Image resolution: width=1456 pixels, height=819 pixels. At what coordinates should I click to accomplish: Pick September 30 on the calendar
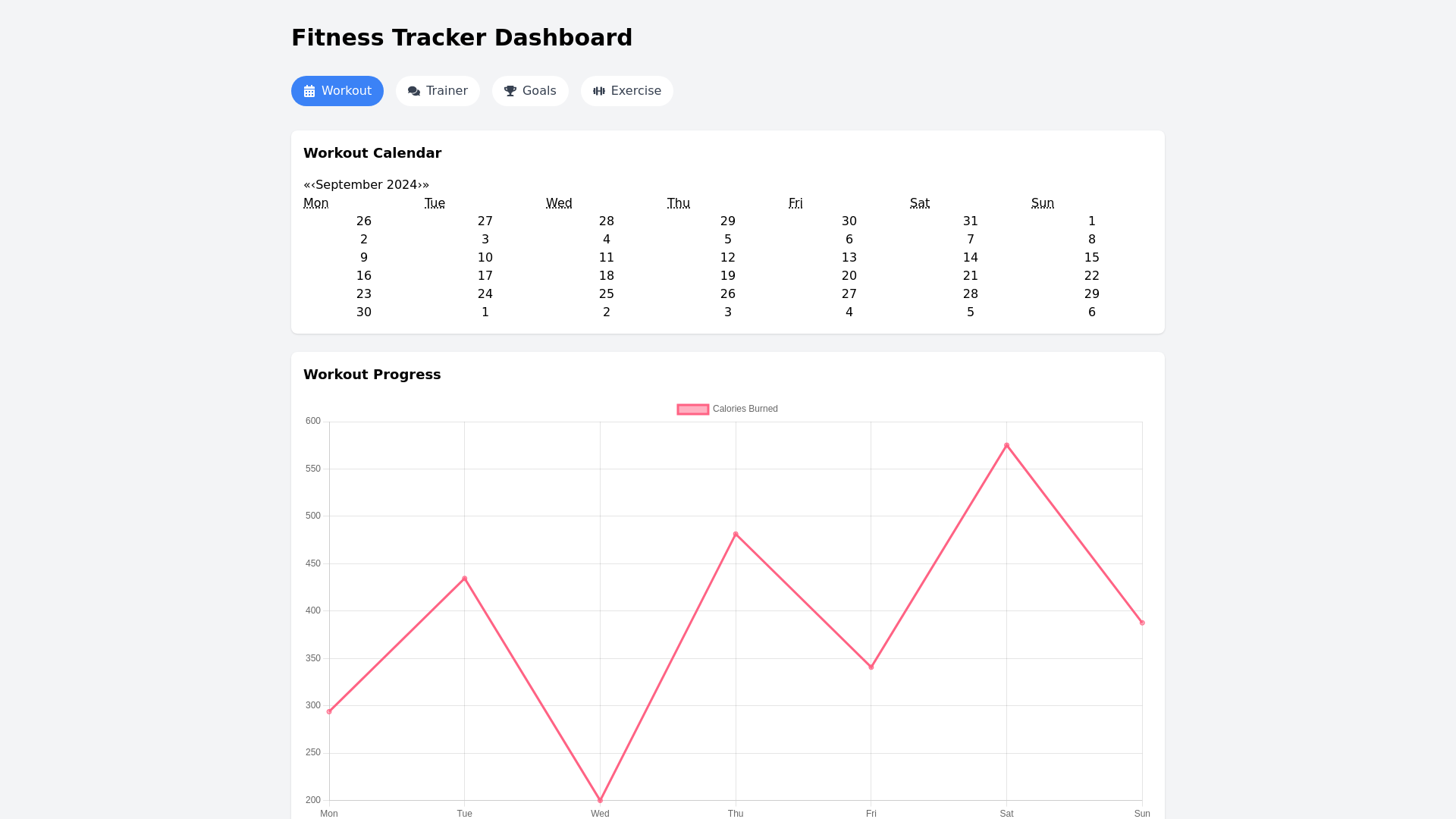tap(364, 312)
